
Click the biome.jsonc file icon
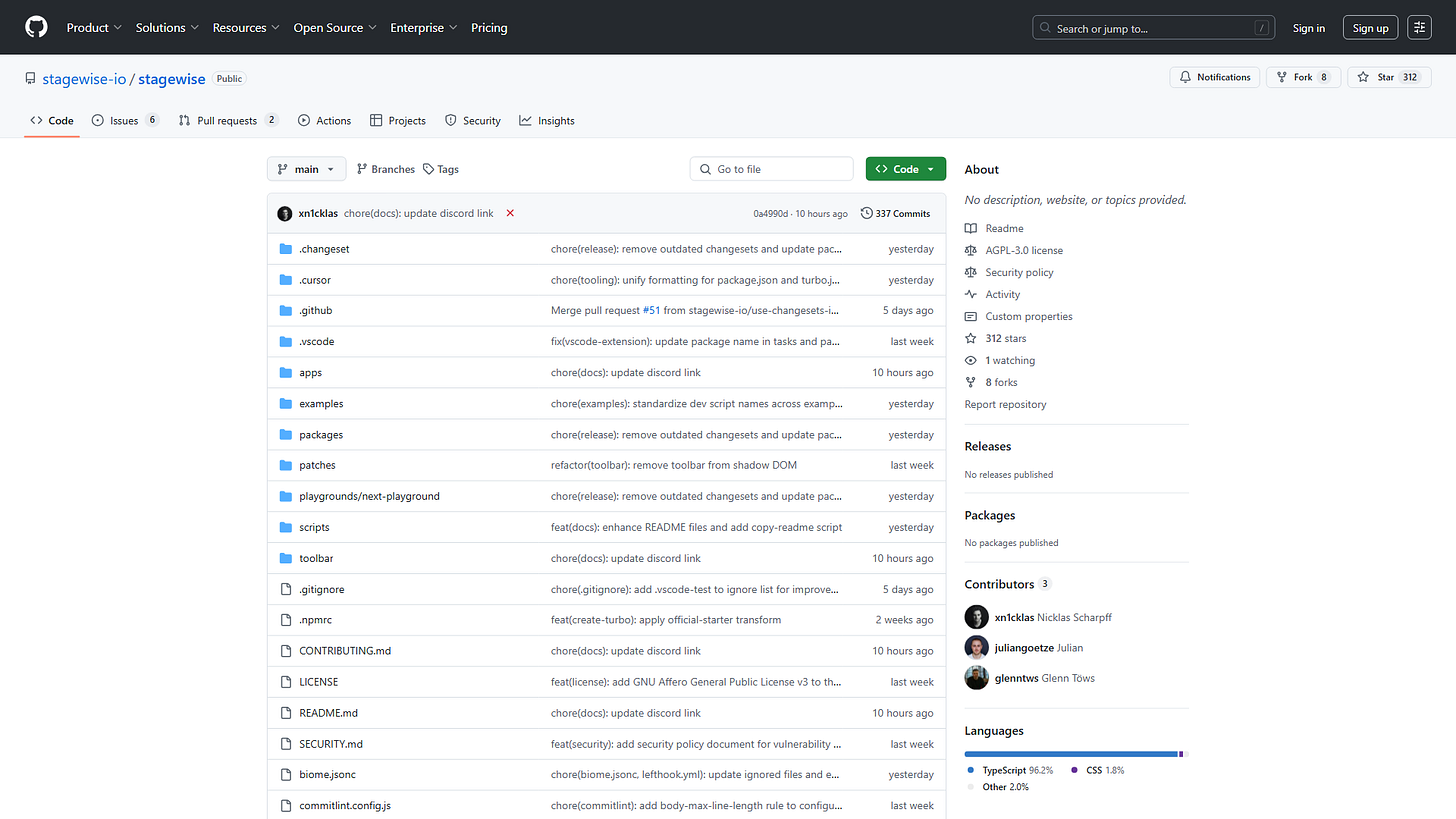tap(286, 775)
